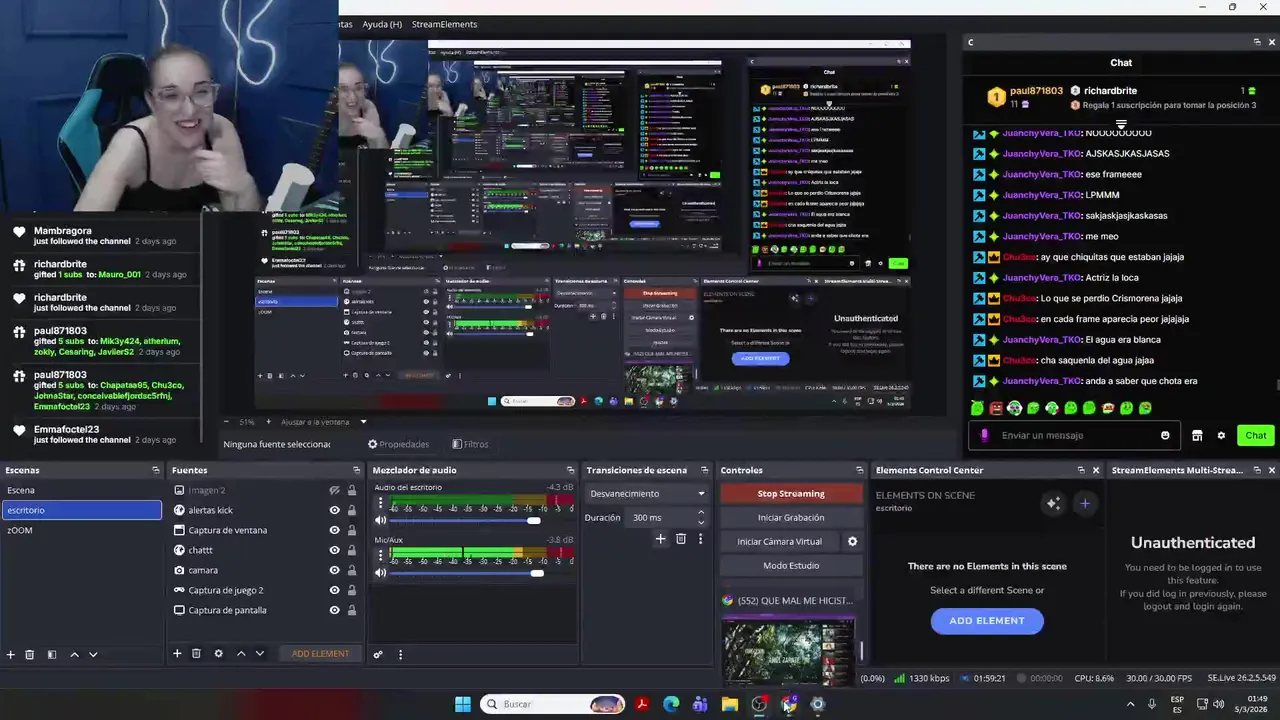Click the AI sparkle icon in Elements Control Center
The image size is (1280, 720).
[x=1053, y=504]
